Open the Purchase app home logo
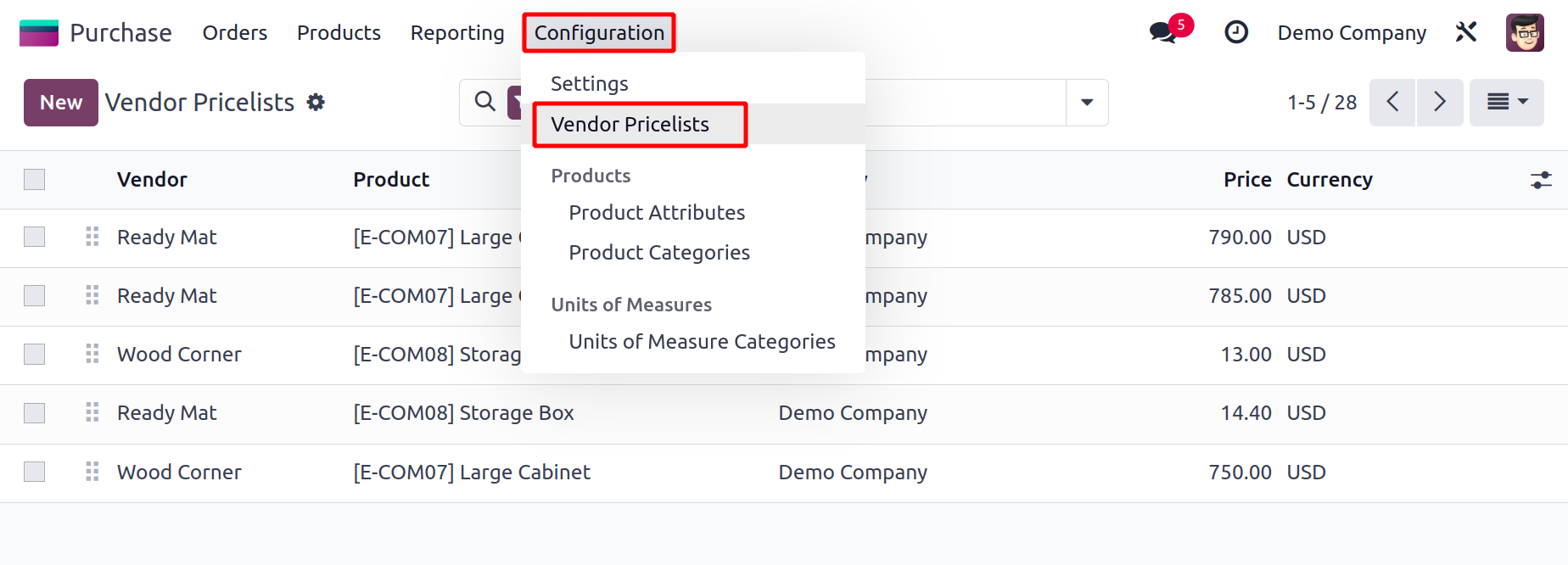This screenshot has width=1568, height=565. 39,33
